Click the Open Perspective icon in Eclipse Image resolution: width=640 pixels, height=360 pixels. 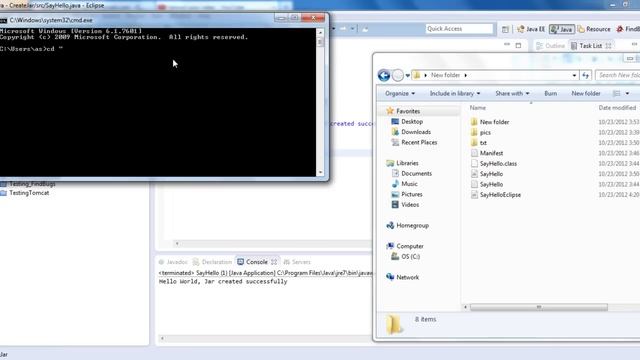[505, 29]
